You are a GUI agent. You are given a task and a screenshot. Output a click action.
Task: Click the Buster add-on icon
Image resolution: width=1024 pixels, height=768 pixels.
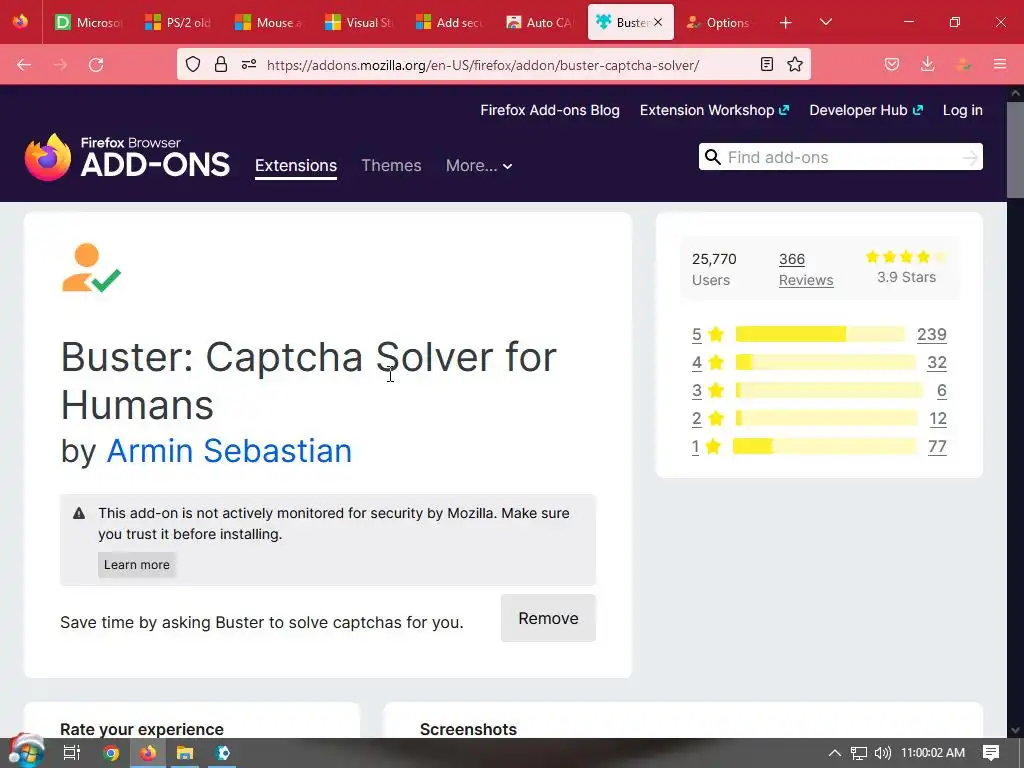[91, 267]
